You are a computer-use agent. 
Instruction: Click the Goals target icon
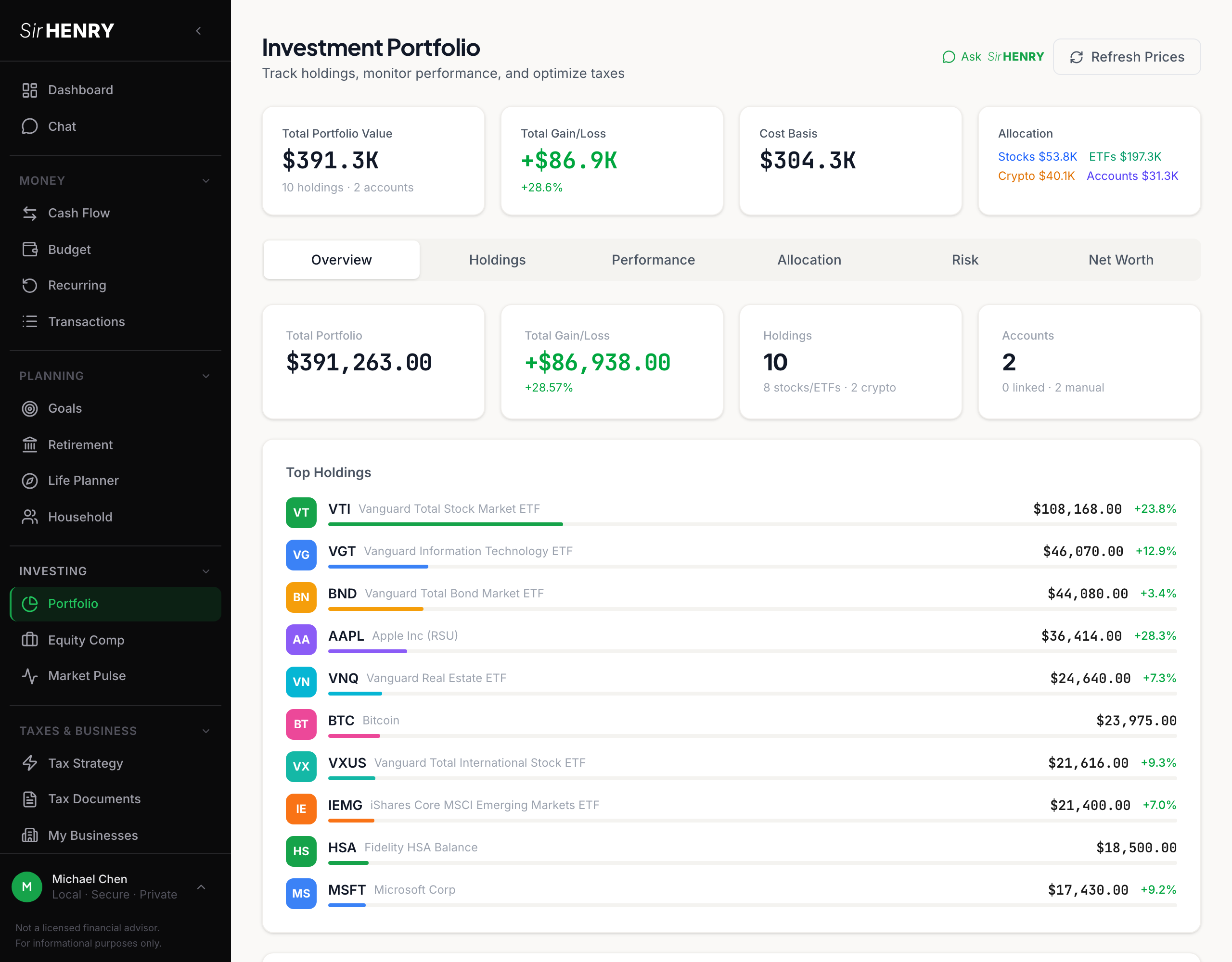(29, 408)
